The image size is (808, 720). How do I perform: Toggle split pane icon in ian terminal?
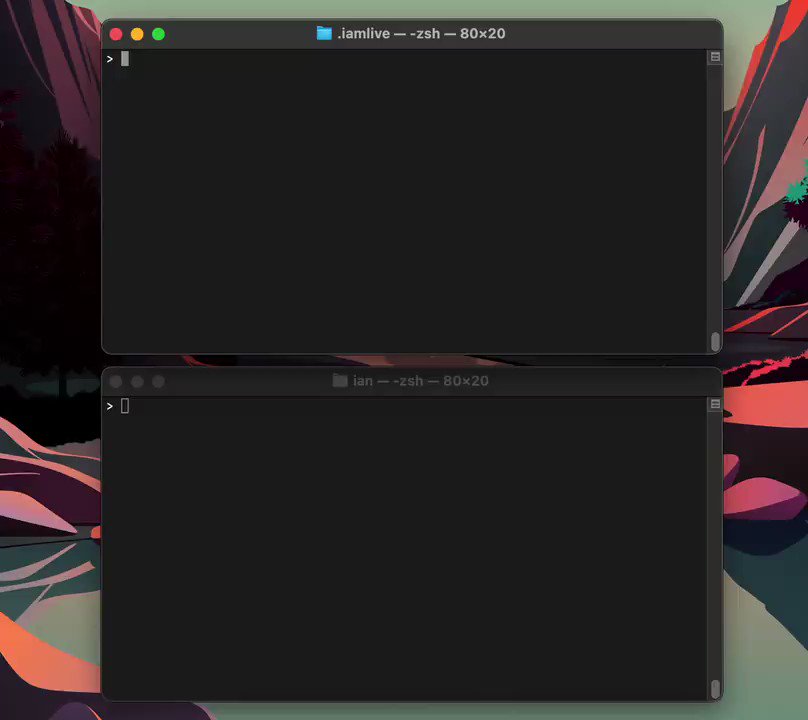click(x=715, y=404)
